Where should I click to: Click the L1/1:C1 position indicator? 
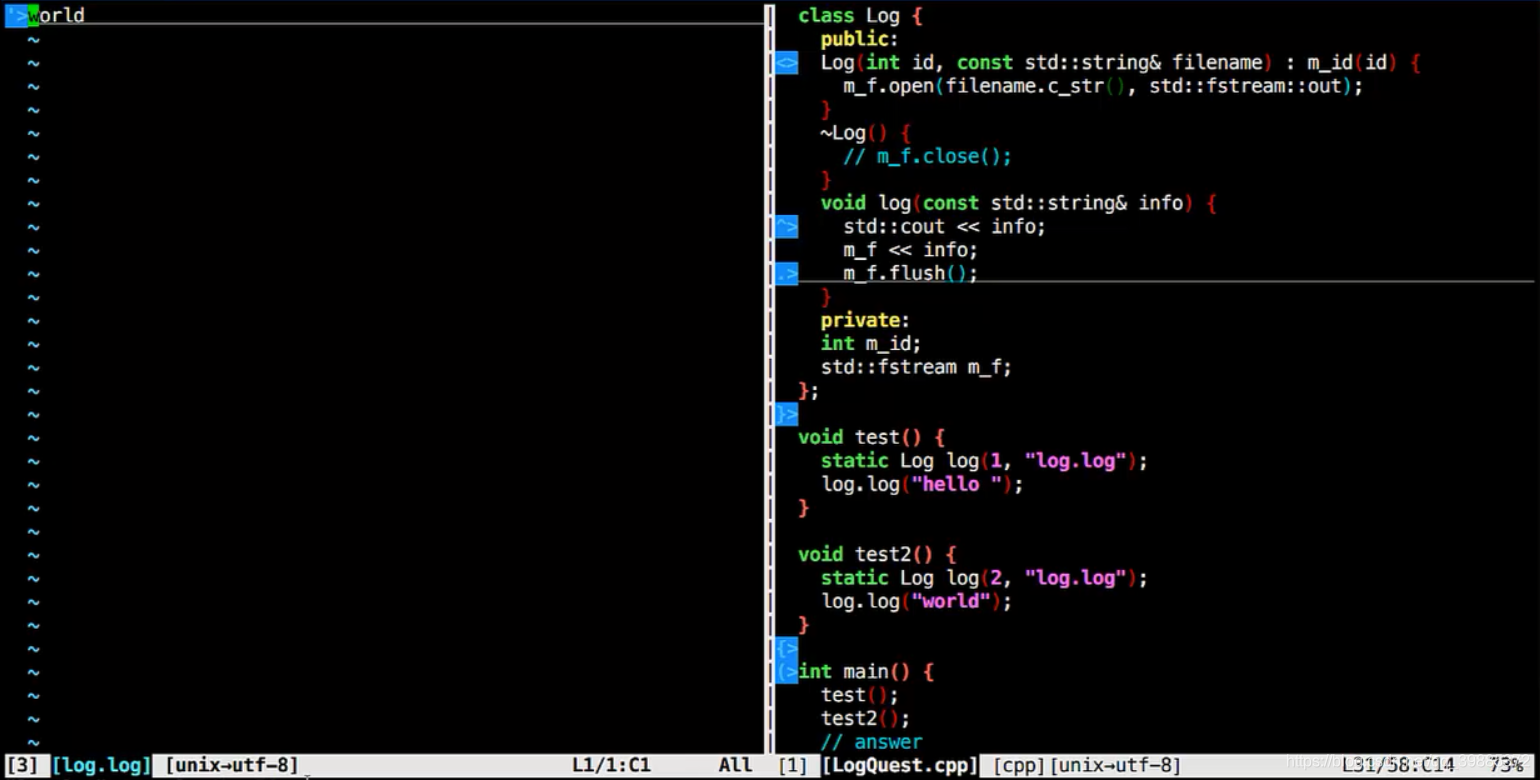[611, 765]
